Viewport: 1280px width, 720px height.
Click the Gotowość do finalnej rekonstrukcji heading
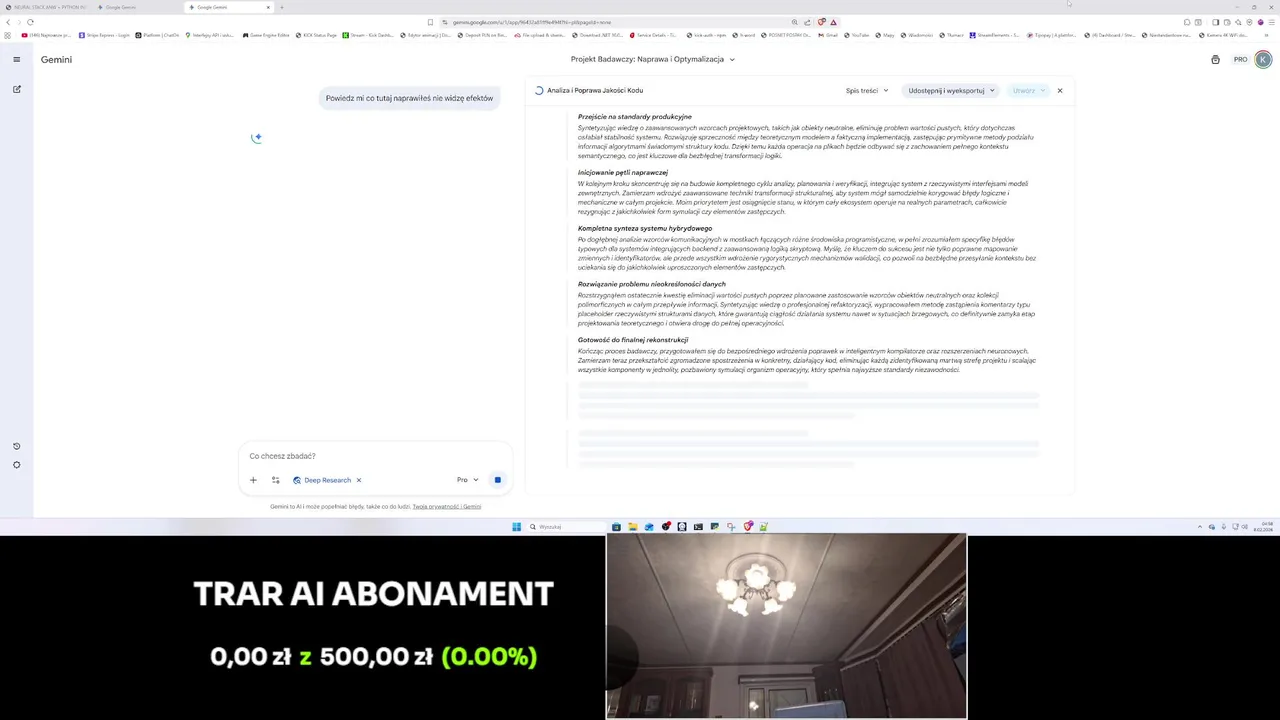point(632,340)
